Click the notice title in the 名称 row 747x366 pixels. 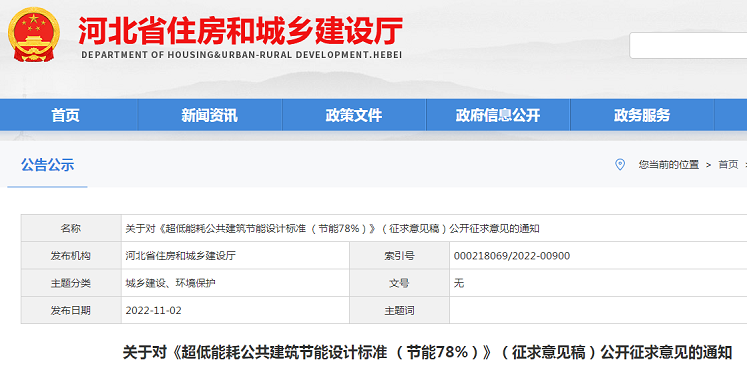pos(333,229)
